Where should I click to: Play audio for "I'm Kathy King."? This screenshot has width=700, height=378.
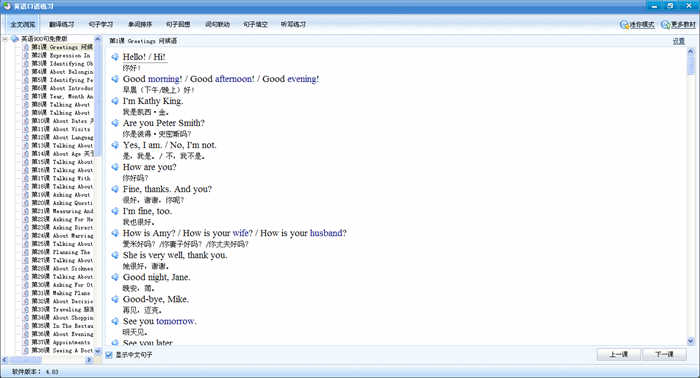[115, 101]
